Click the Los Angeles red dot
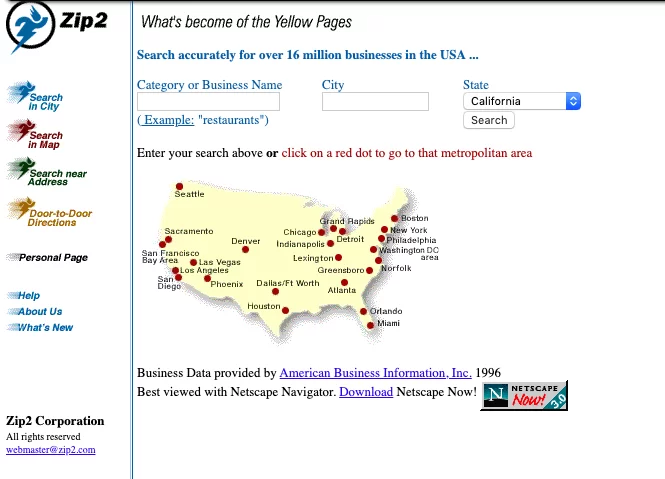665x479 pixels. (x=175, y=270)
